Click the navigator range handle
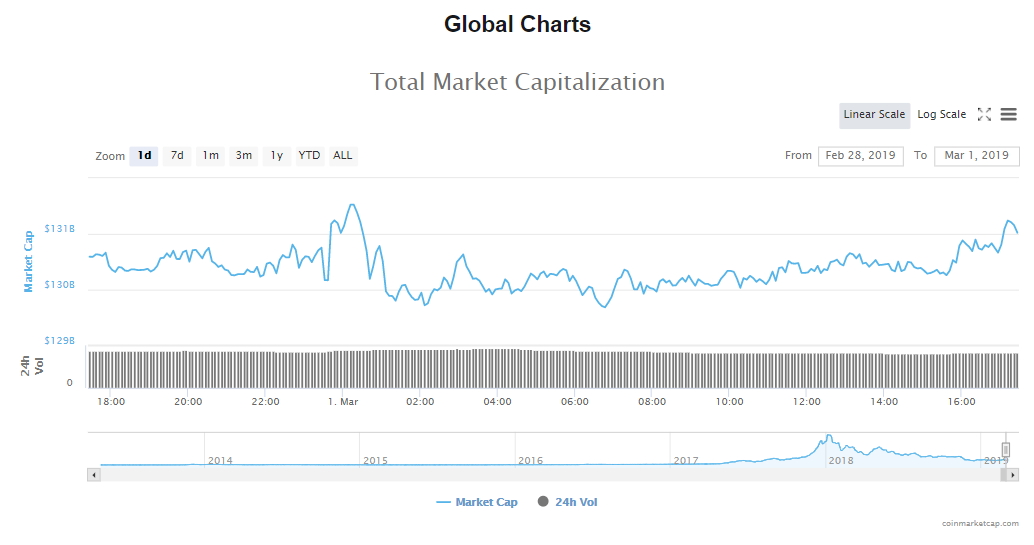This screenshot has height=545, width=1034. tap(1006, 450)
